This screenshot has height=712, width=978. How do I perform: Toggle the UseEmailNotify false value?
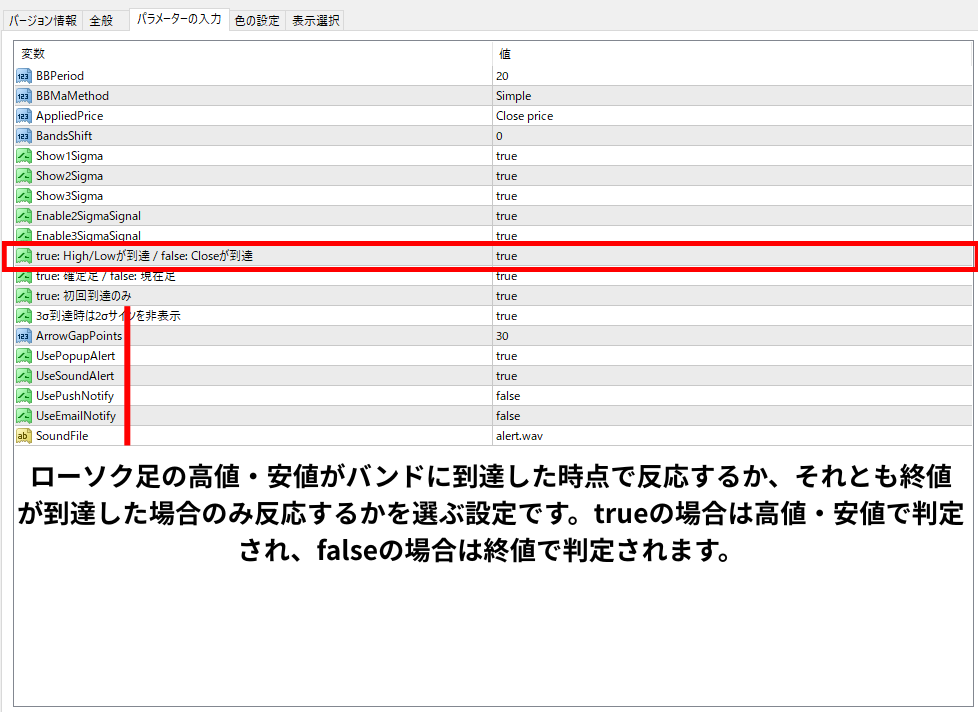pyautogui.click(x=508, y=416)
